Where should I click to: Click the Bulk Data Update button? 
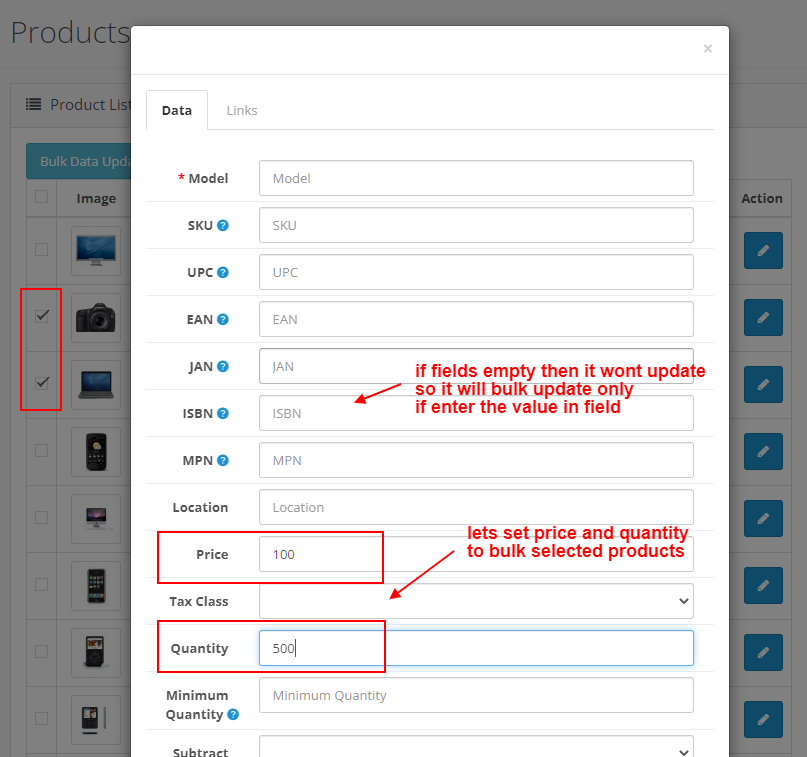pyautogui.click(x=80, y=161)
